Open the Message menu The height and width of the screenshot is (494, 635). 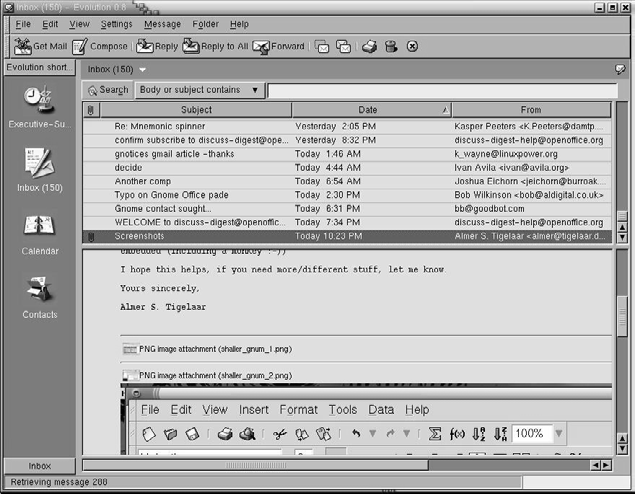pyautogui.click(x=162, y=23)
